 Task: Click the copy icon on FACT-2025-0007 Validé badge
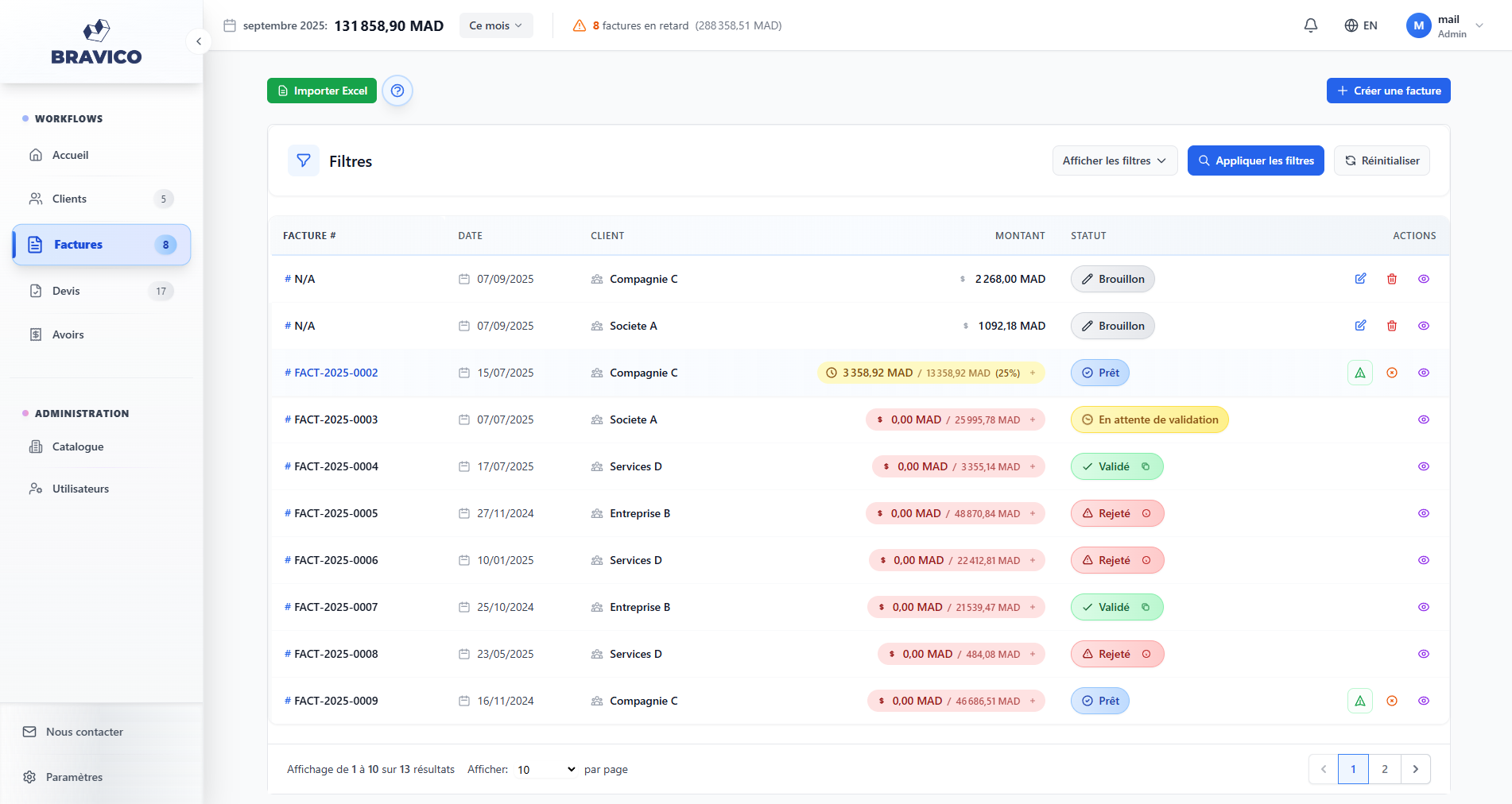[1146, 607]
